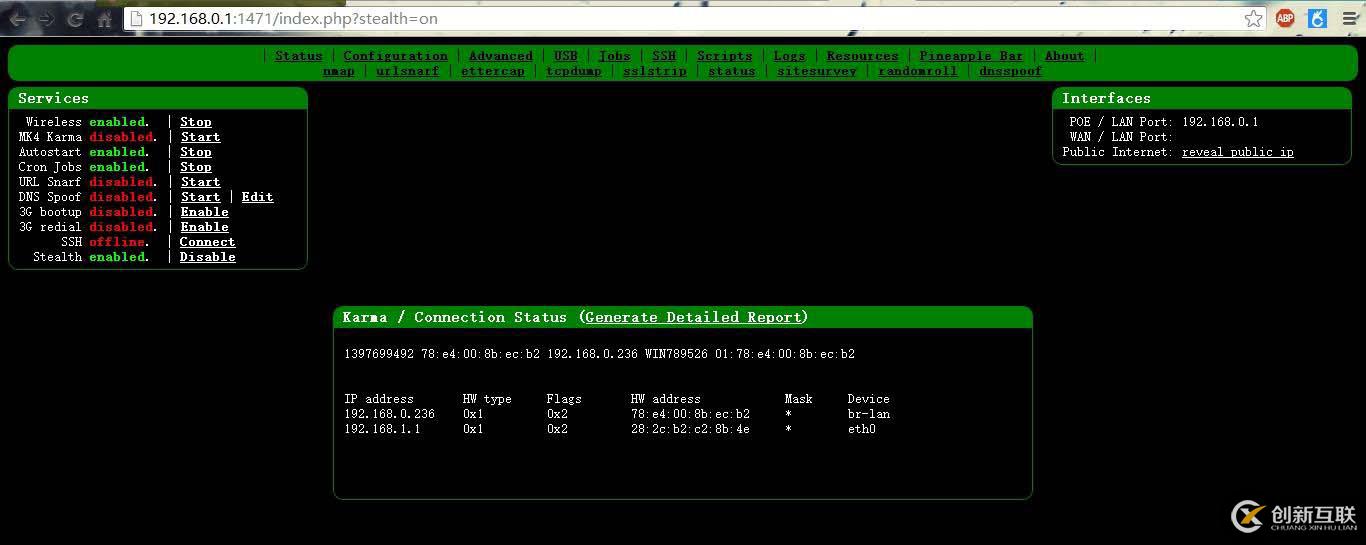Click HW address 28:2c:b2:c2:8b:4e
Image resolution: width=1366 pixels, height=545 pixels.
[690, 429]
